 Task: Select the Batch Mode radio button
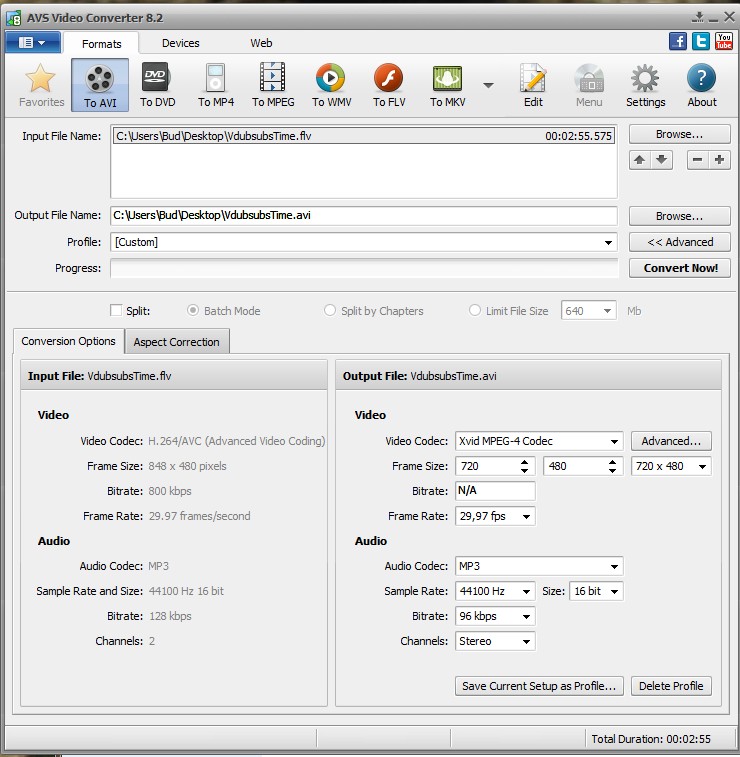(x=193, y=310)
